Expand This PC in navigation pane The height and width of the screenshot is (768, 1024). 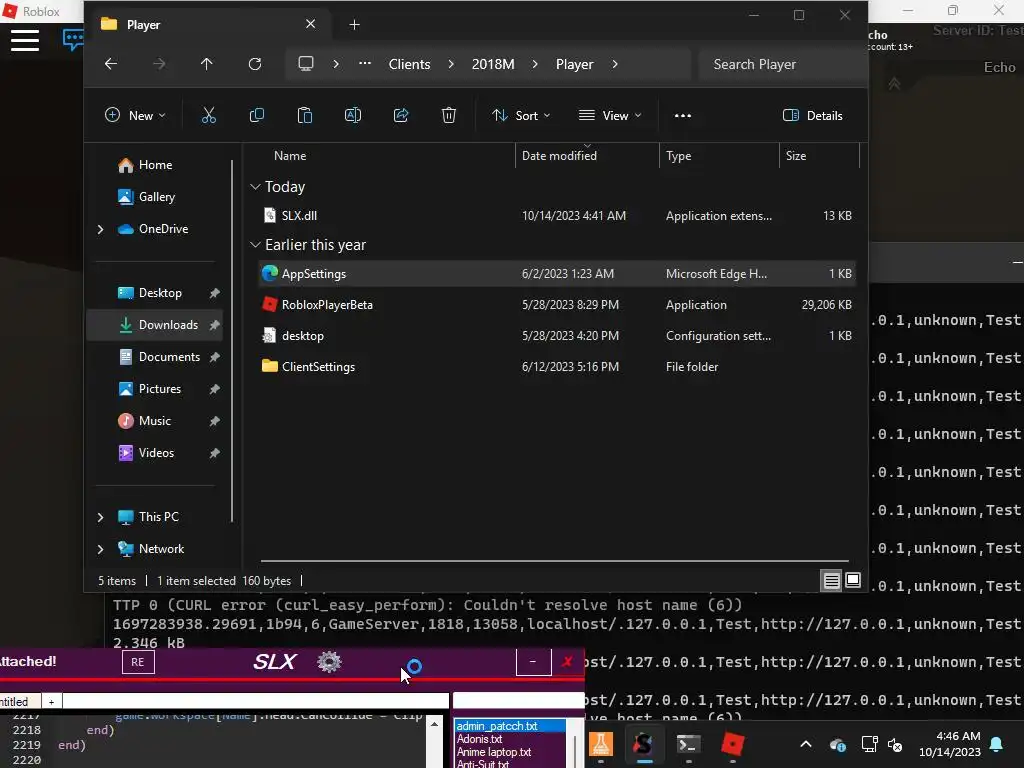coord(100,517)
